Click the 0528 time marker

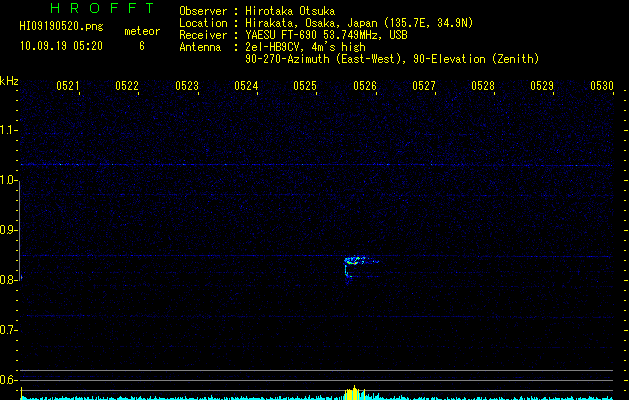click(483, 86)
